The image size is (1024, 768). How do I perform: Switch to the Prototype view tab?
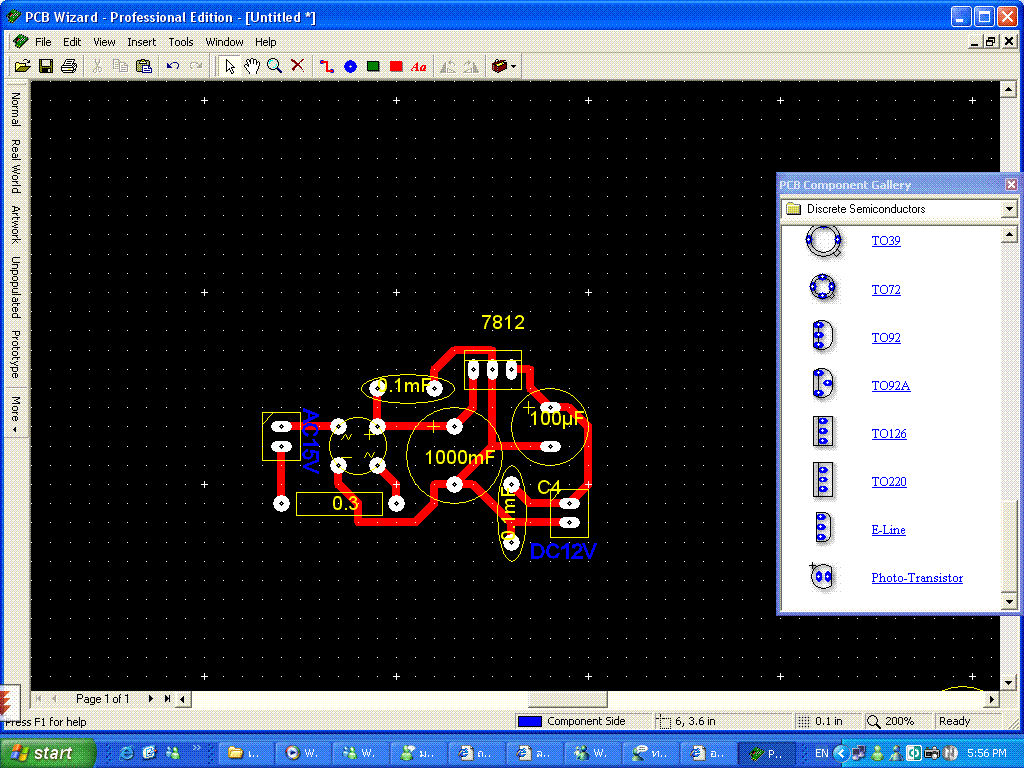(15, 354)
